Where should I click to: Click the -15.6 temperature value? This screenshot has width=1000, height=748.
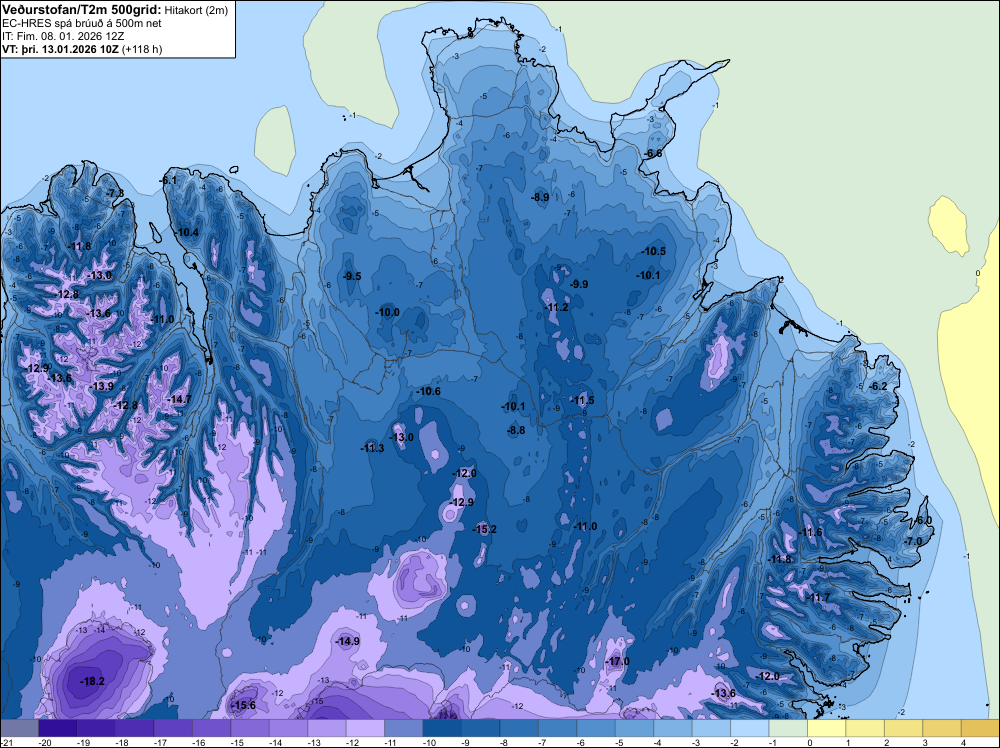pyautogui.click(x=243, y=705)
